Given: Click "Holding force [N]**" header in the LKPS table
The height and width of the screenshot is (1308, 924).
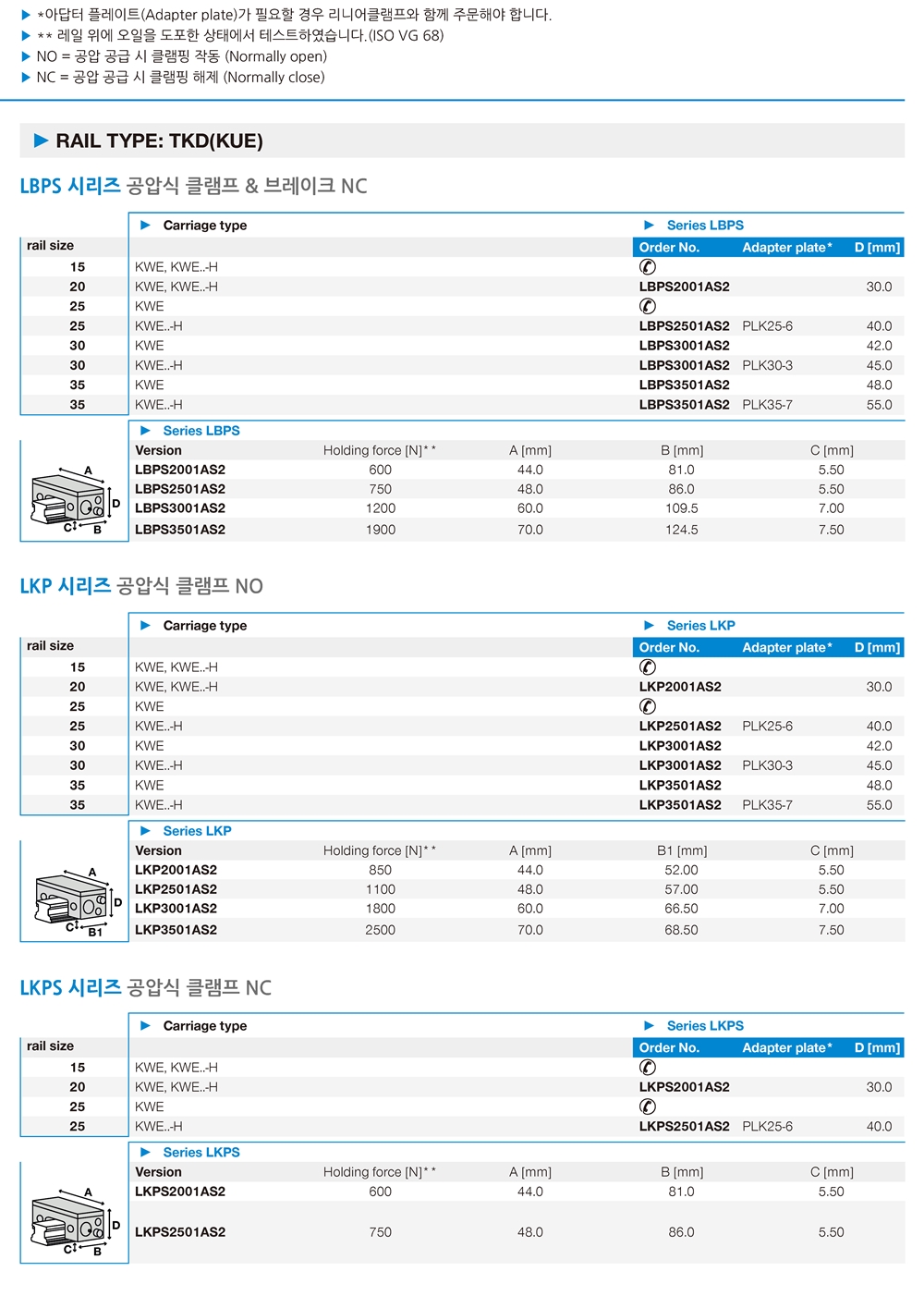Looking at the screenshot, I should pos(380,1172).
